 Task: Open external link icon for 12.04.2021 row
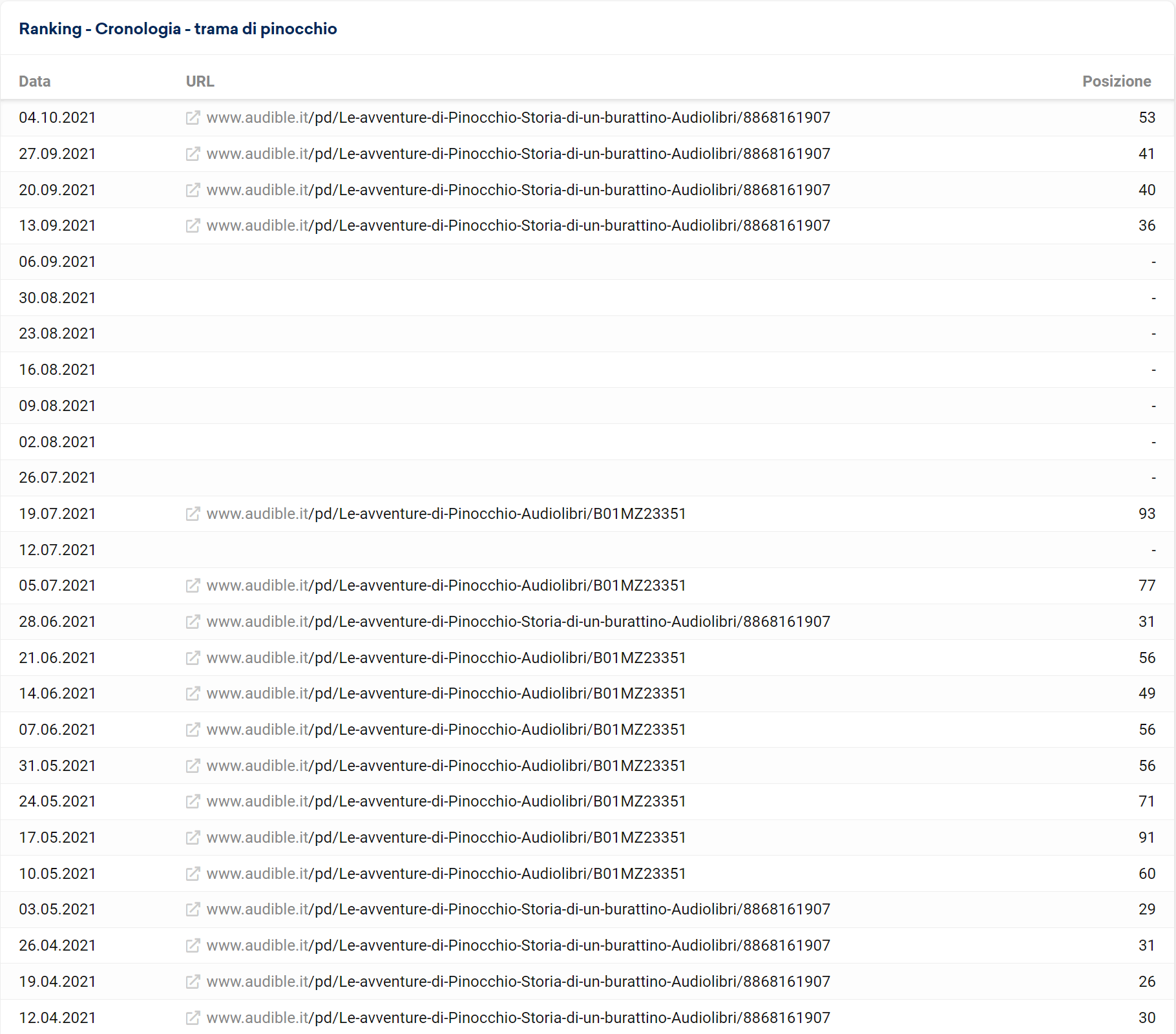click(193, 1018)
